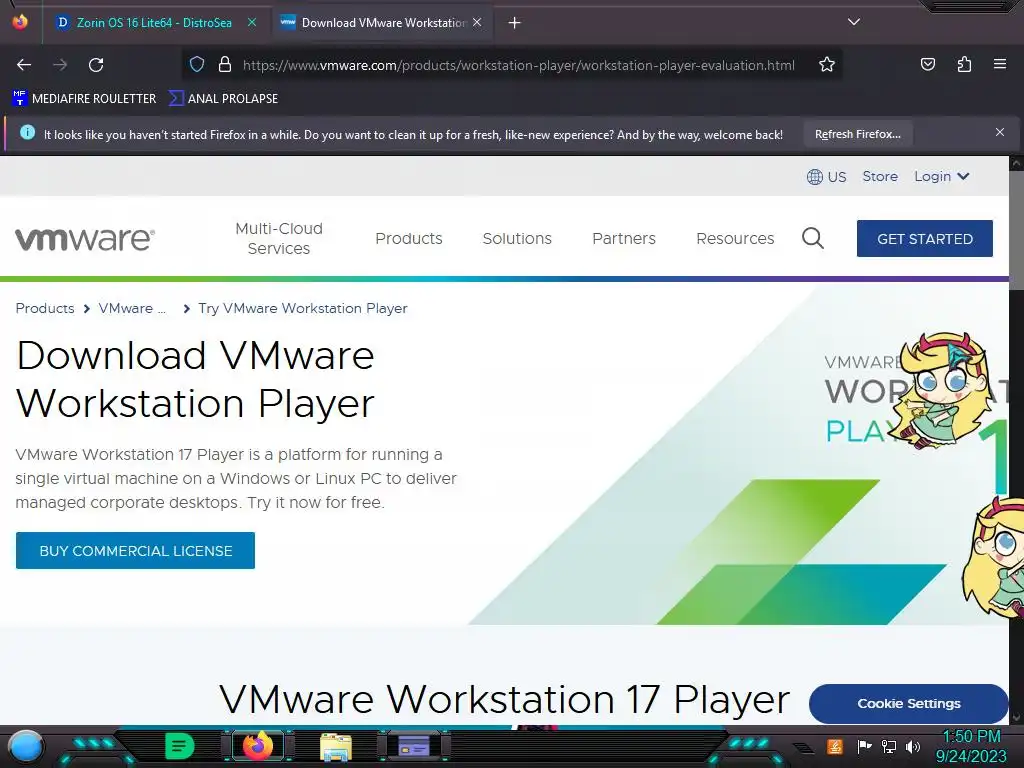This screenshot has width=1024, height=768.
Task: Open the Partners navigation menu
Action: click(624, 238)
